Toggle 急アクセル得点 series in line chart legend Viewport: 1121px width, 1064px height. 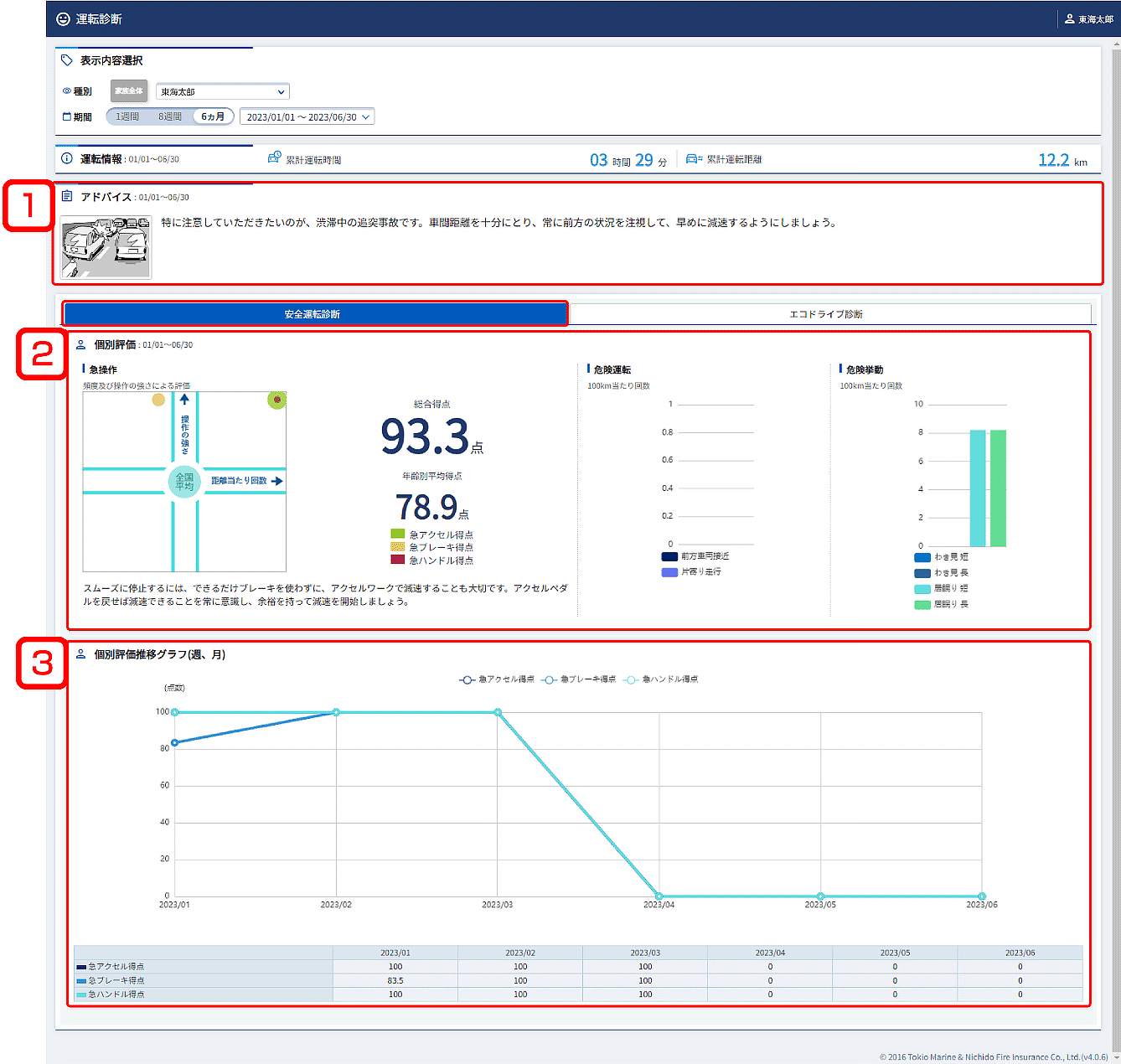[x=497, y=679]
